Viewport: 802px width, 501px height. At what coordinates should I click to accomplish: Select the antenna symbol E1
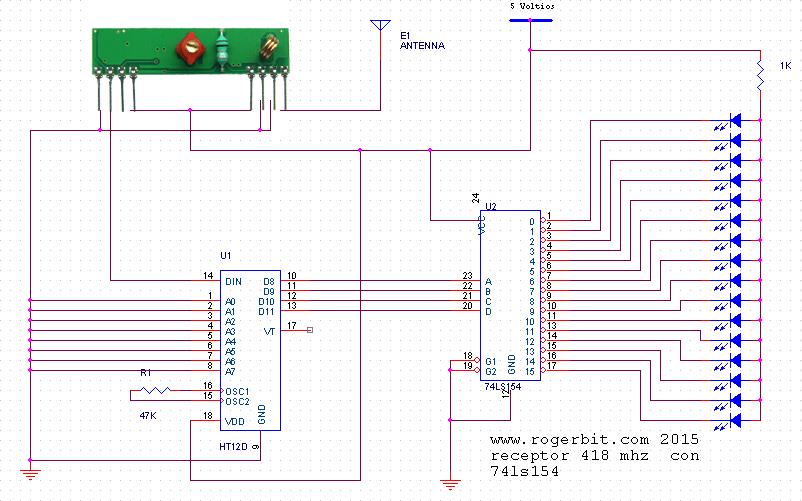[381, 26]
